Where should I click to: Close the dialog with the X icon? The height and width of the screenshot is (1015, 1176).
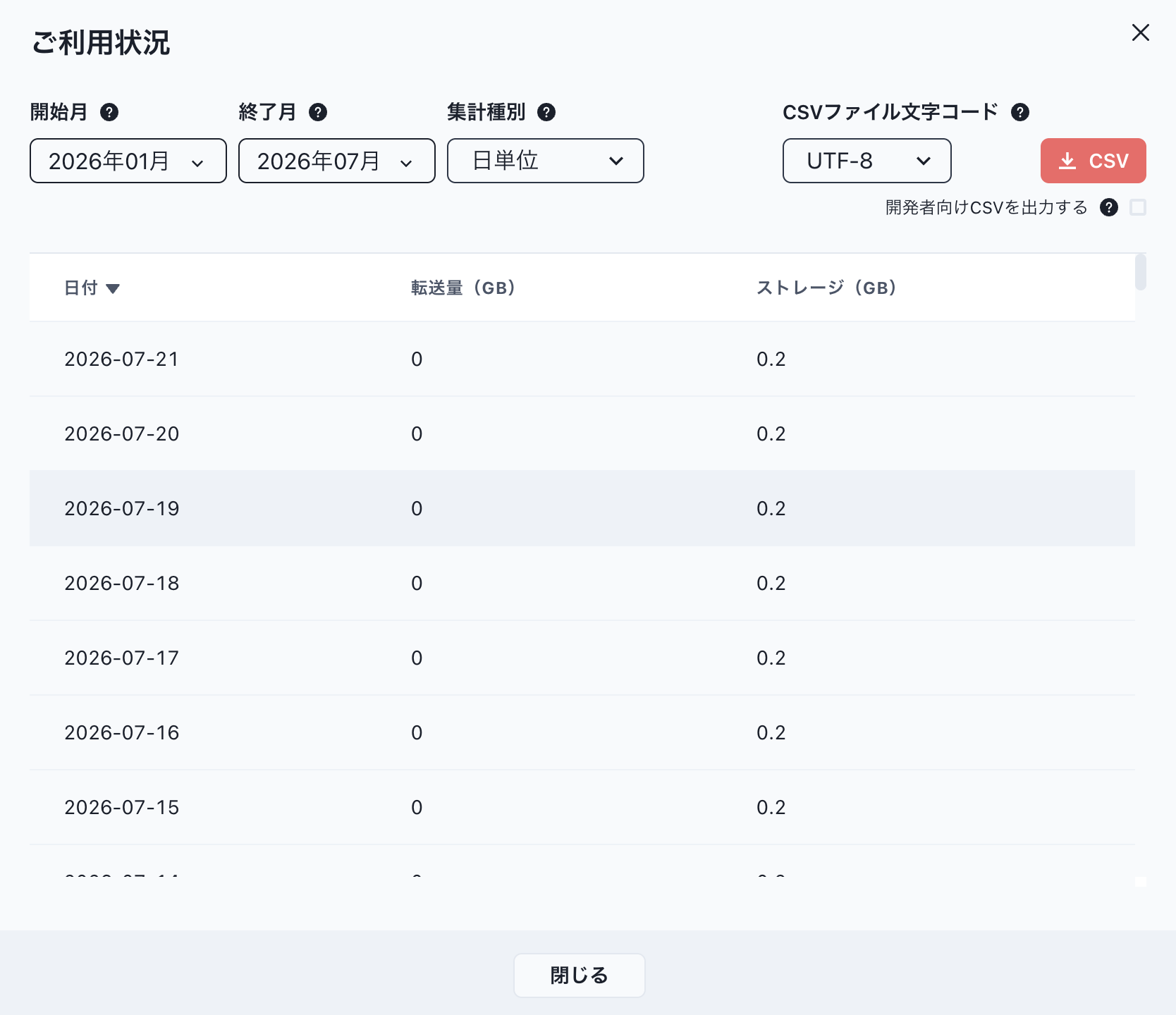[x=1141, y=32]
